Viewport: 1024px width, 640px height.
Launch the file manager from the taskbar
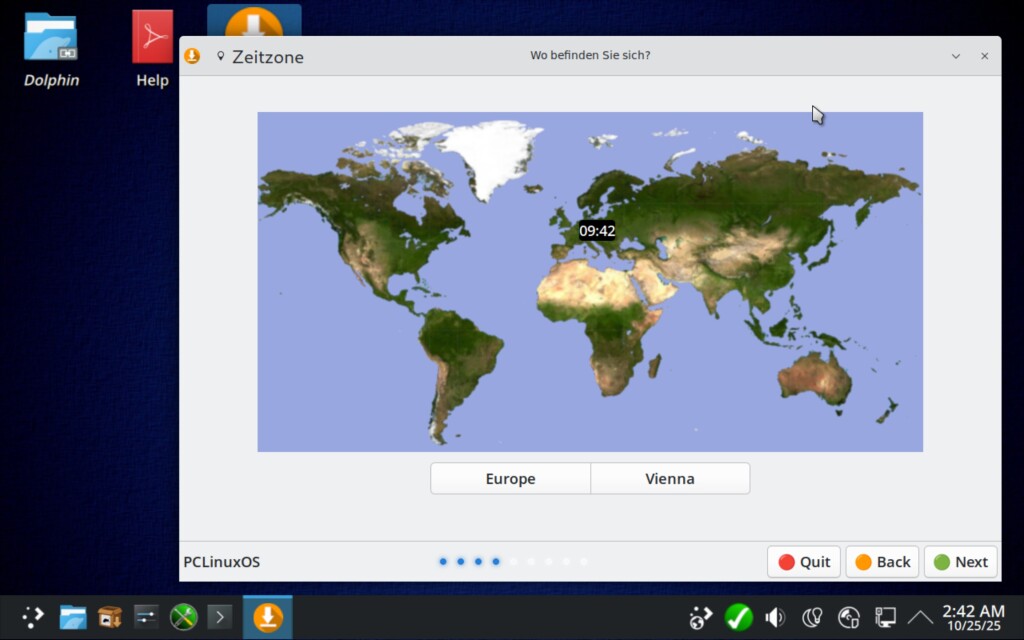click(72, 617)
